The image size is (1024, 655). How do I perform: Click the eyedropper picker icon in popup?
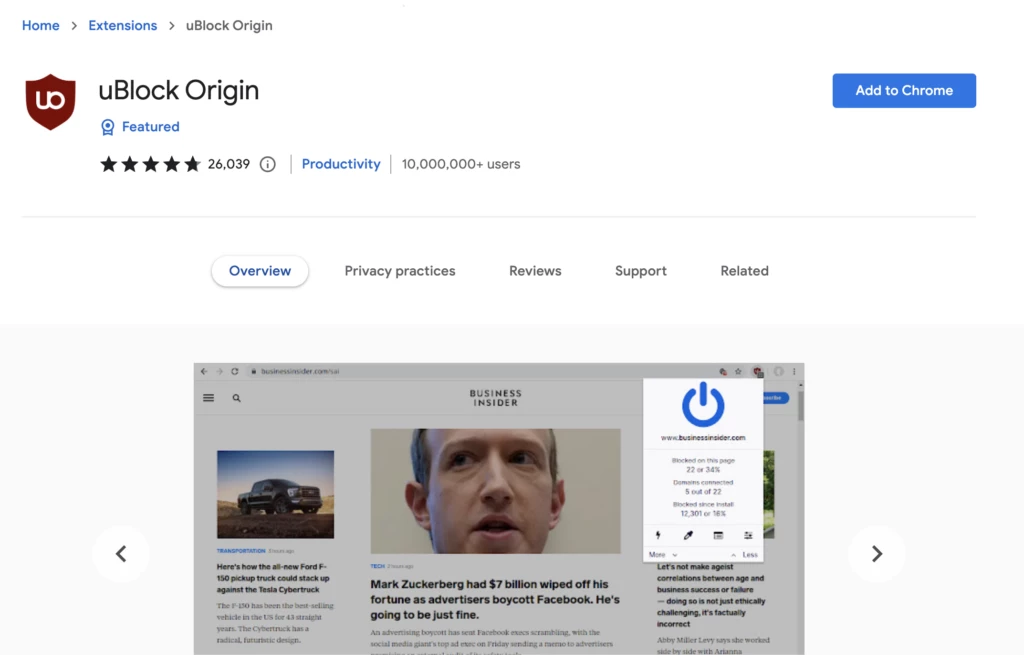(688, 535)
